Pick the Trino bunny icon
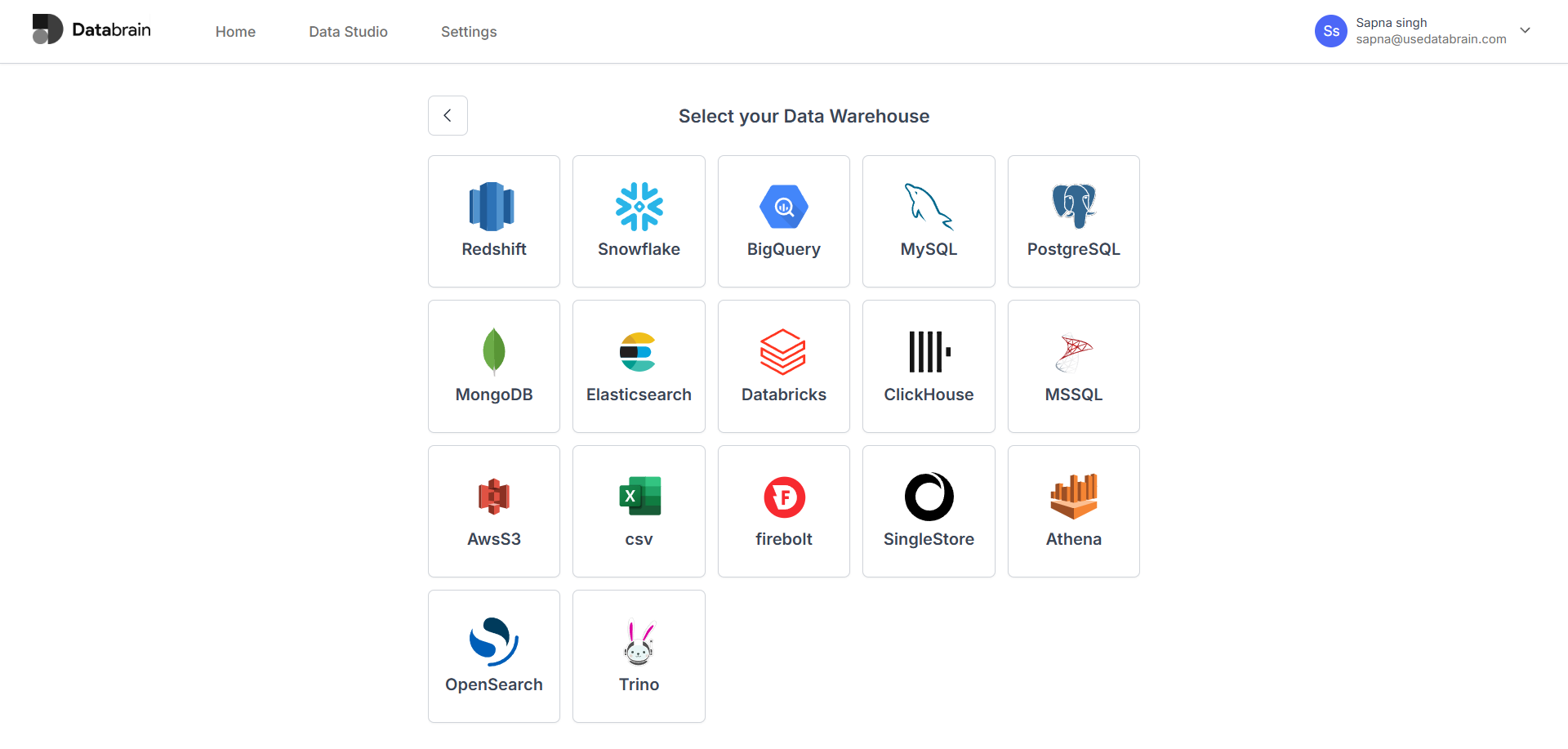Image resolution: width=1568 pixels, height=749 pixels. click(639, 642)
